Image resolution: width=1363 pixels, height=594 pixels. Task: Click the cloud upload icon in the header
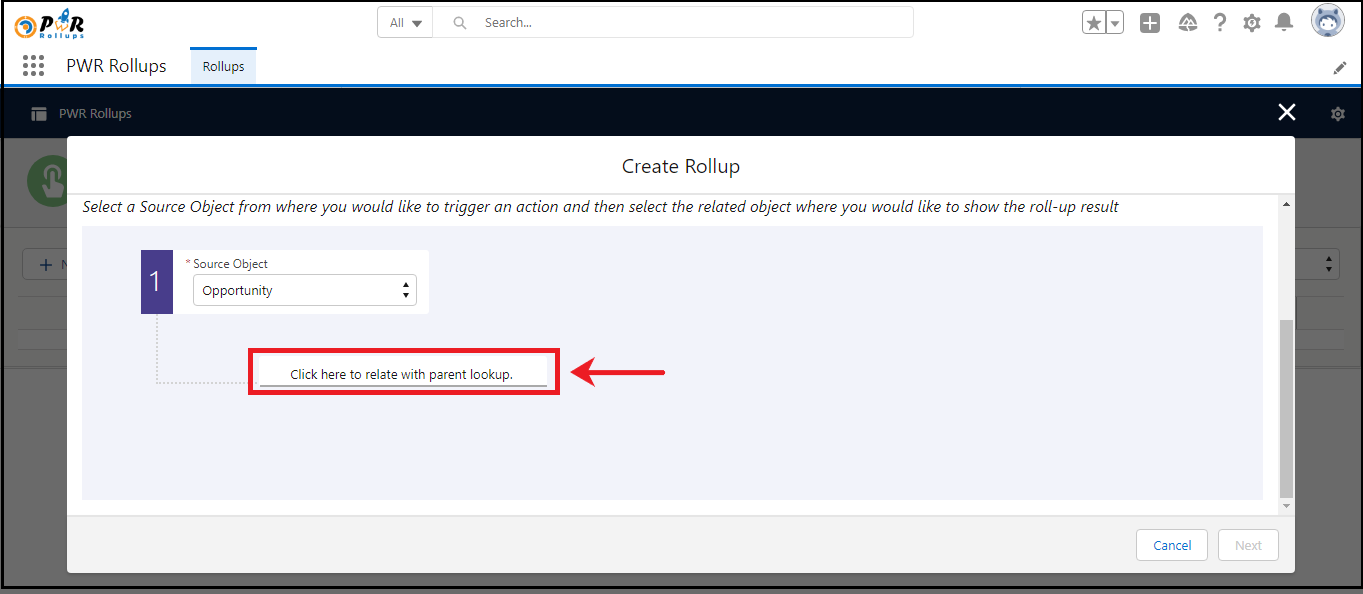tap(1187, 22)
